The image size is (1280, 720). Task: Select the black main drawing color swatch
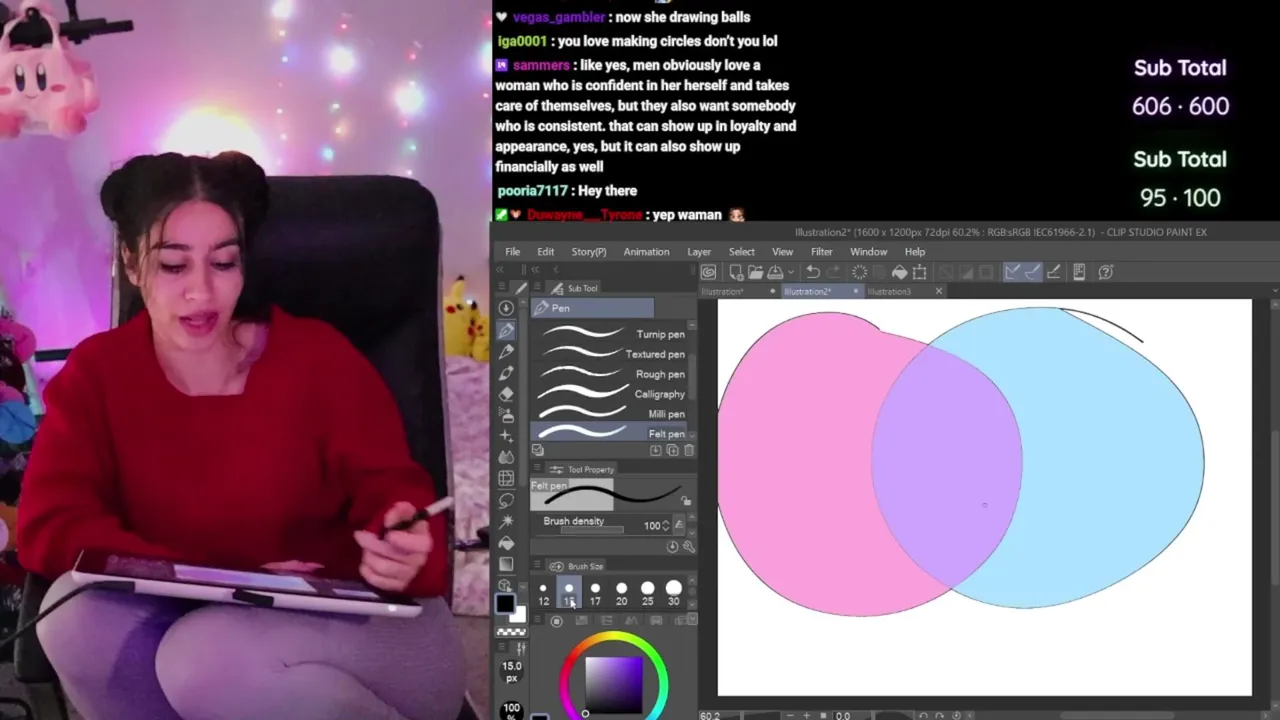click(x=505, y=603)
